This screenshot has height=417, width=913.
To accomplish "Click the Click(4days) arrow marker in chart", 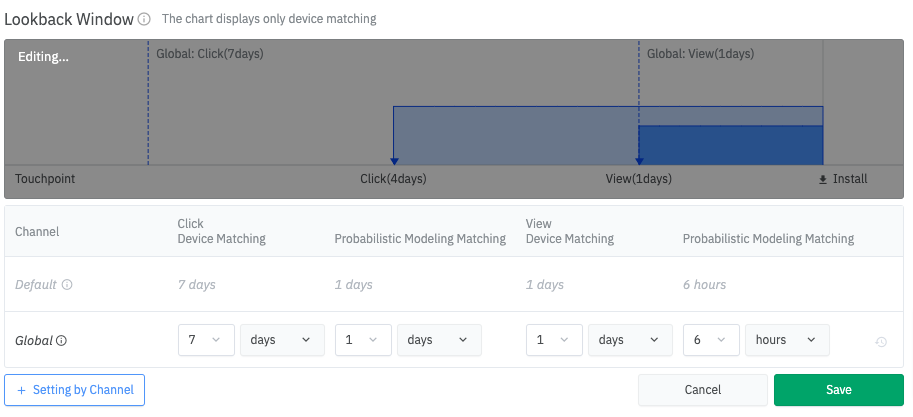I will [394, 160].
